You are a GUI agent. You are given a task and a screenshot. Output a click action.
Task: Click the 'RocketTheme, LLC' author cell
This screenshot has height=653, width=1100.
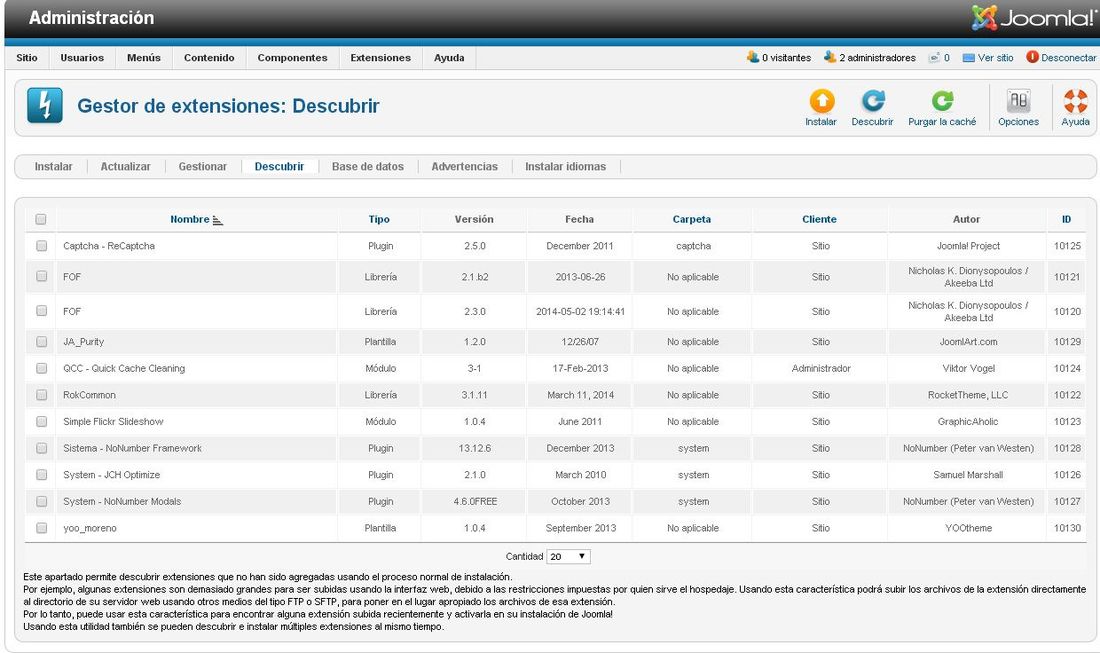(968, 395)
